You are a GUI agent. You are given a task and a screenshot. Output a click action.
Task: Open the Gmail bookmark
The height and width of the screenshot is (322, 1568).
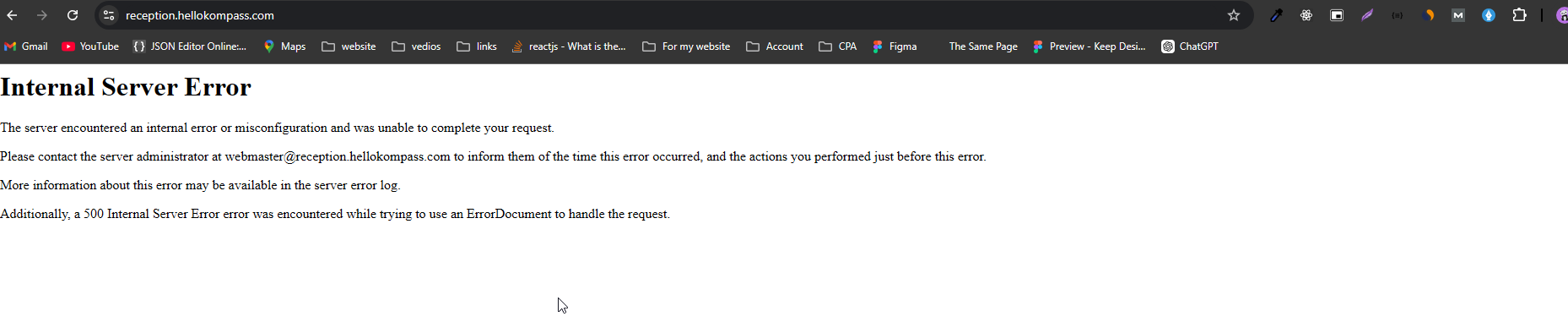(x=26, y=46)
